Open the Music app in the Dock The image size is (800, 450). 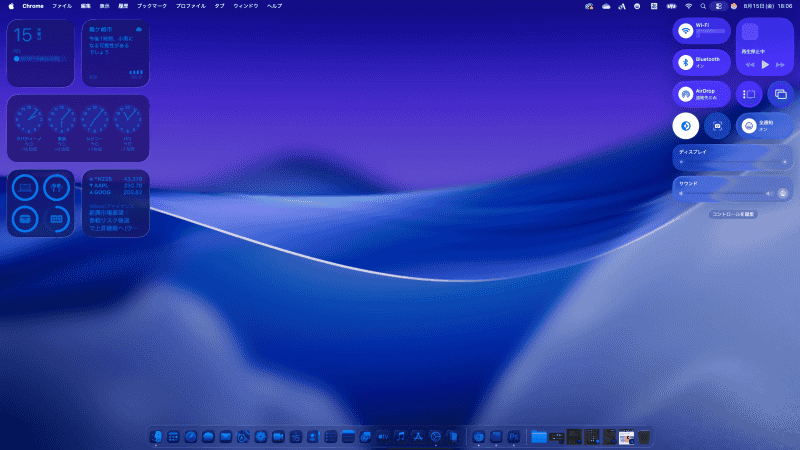[400, 437]
